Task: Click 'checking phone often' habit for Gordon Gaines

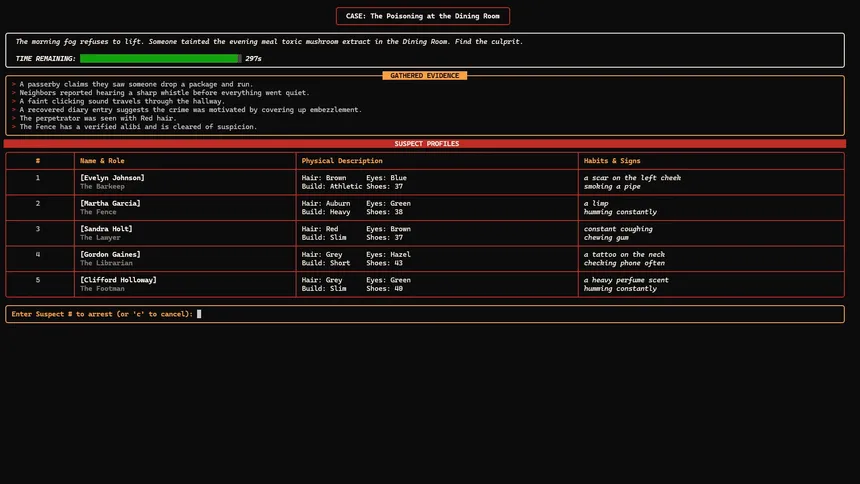Action: [624, 263]
